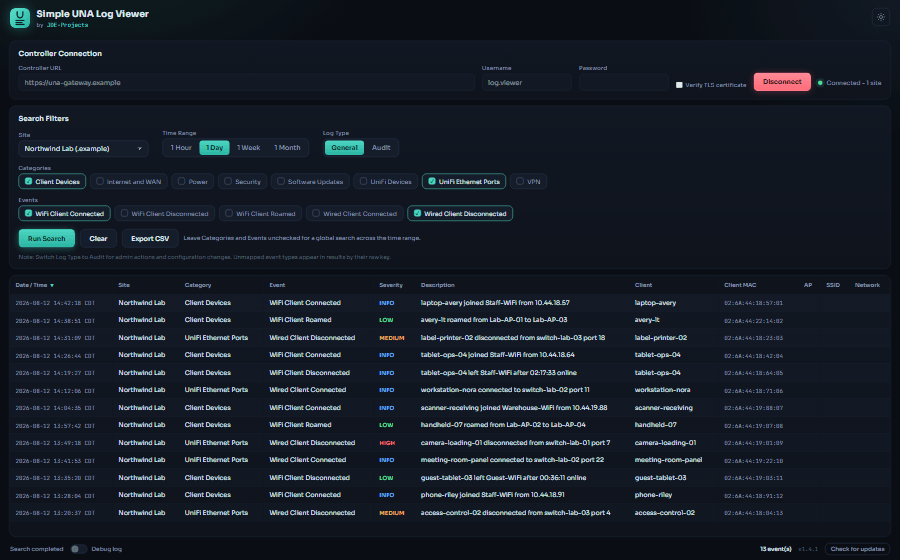Viewport: 900px width, 560px height.
Task: Sort by the Date / Time column header
Action: [34, 285]
